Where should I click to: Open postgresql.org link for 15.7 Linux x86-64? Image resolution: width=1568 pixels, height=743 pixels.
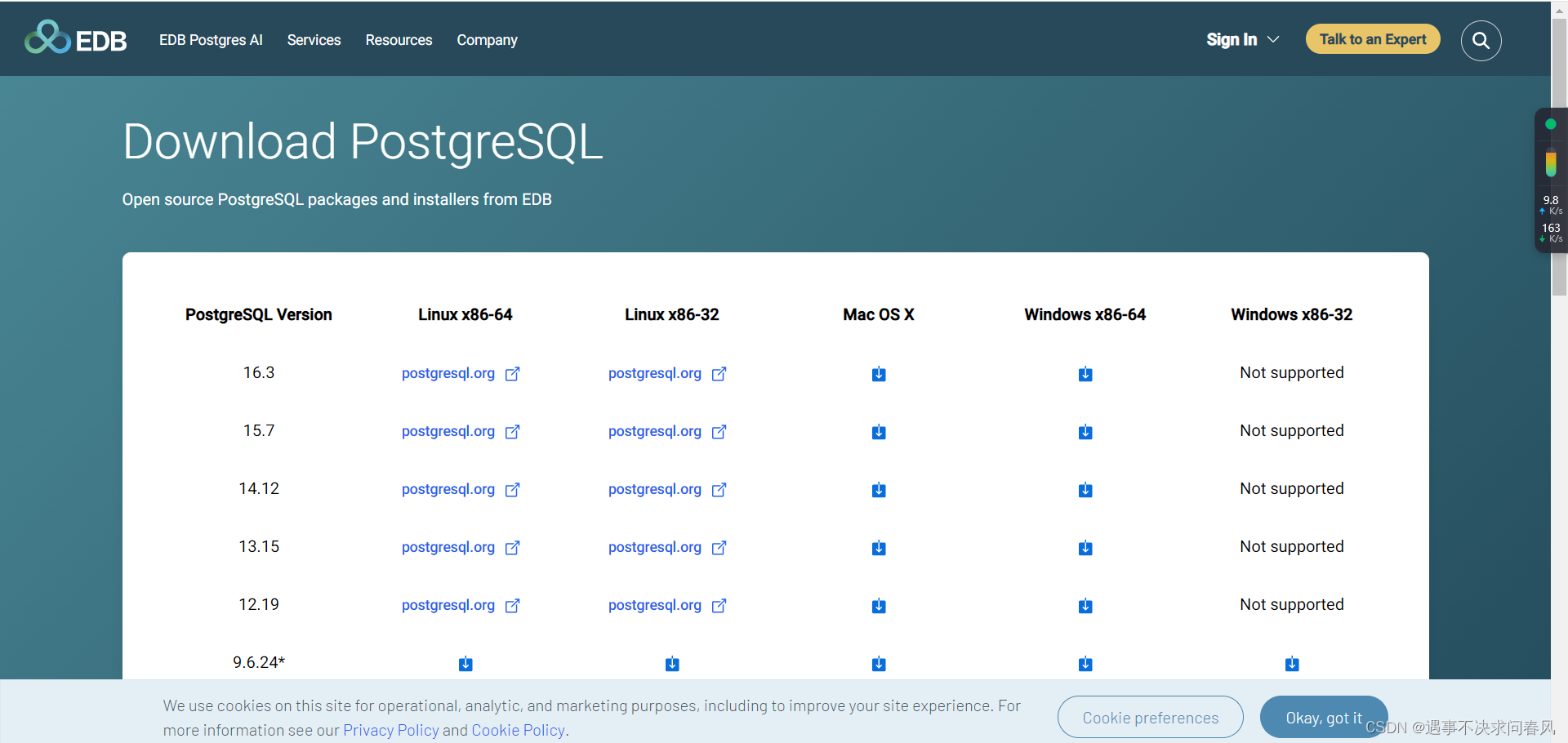point(461,431)
